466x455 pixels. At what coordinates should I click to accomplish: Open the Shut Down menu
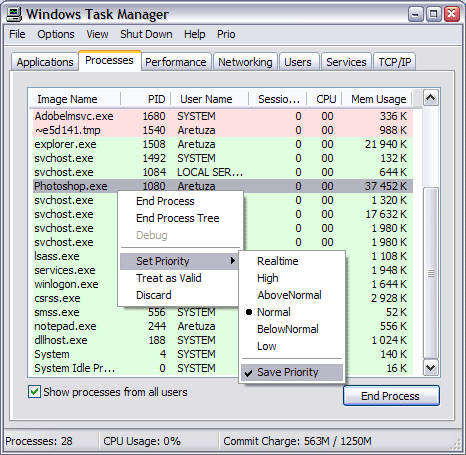tap(146, 34)
